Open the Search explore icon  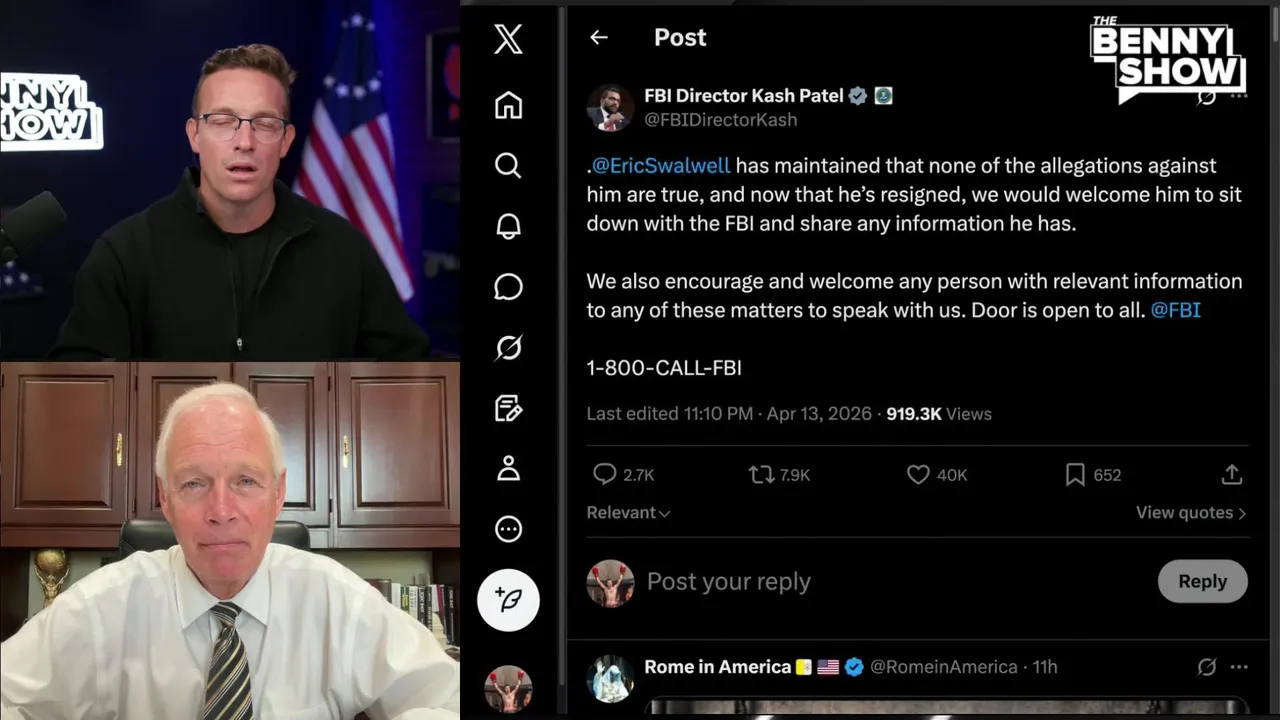click(x=508, y=165)
